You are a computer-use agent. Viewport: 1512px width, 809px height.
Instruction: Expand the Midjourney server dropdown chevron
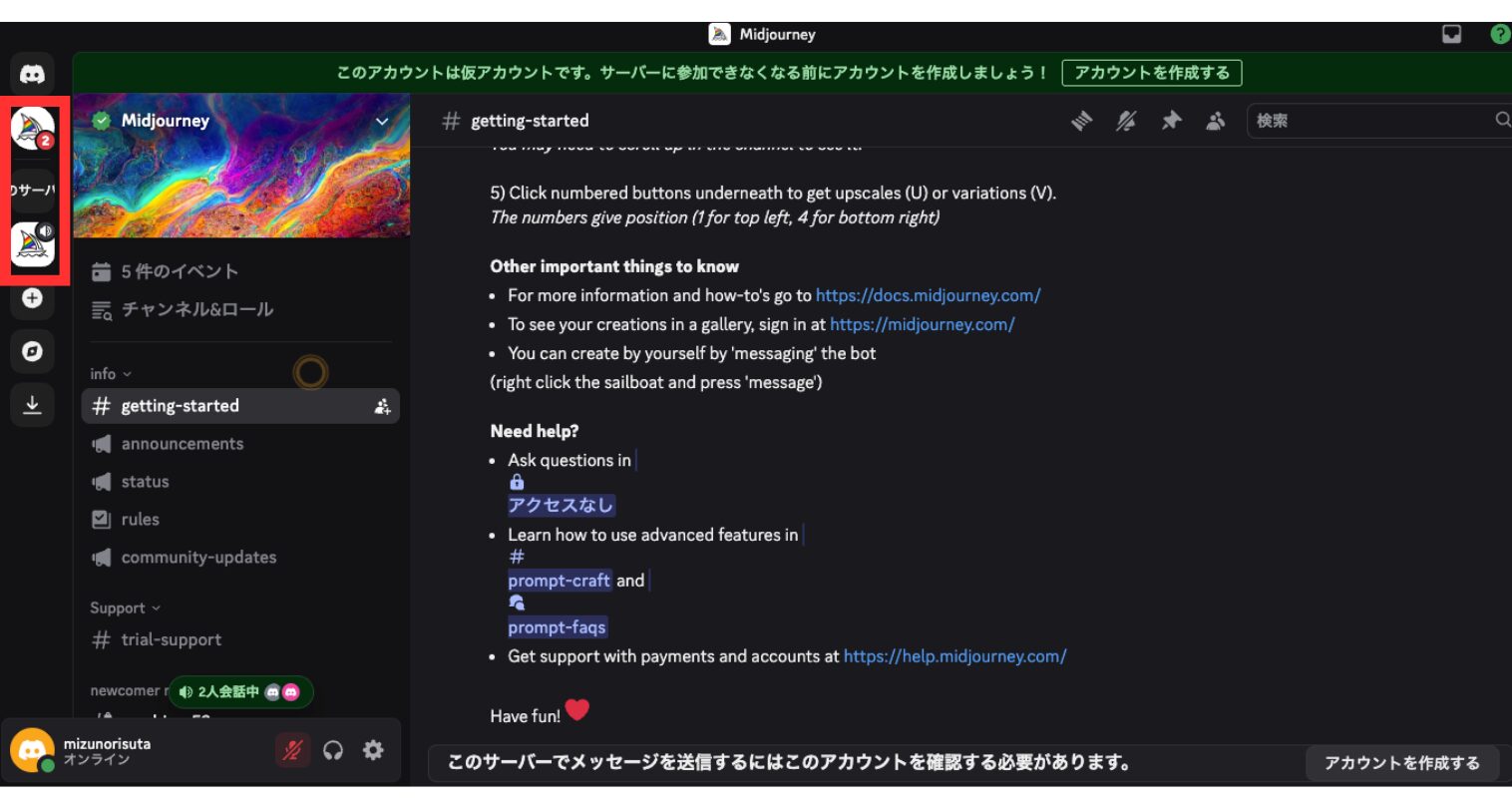[382, 121]
